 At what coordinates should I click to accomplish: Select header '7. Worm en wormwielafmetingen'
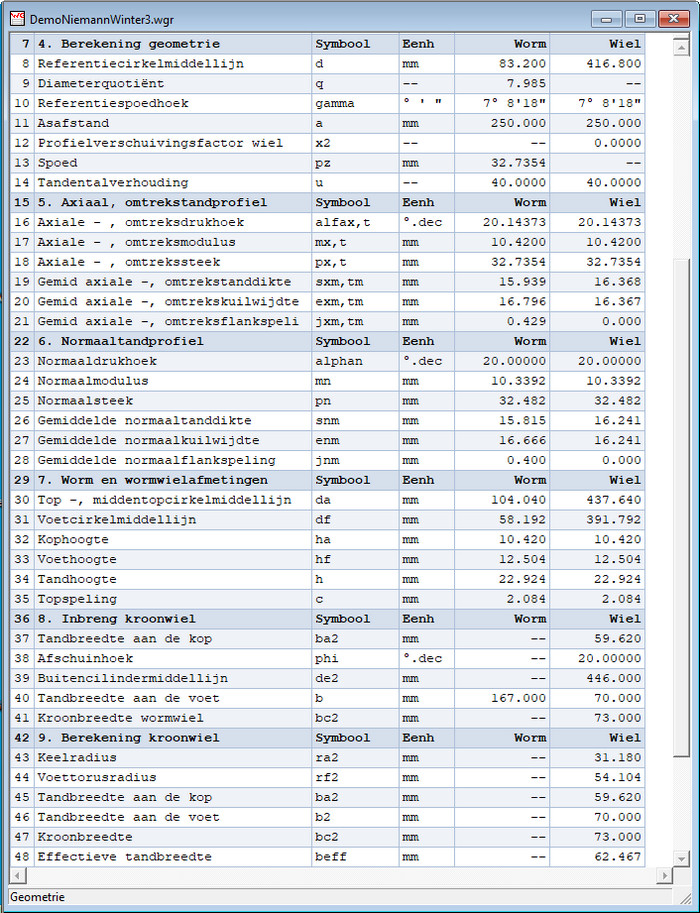pyautogui.click(x=153, y=480)
